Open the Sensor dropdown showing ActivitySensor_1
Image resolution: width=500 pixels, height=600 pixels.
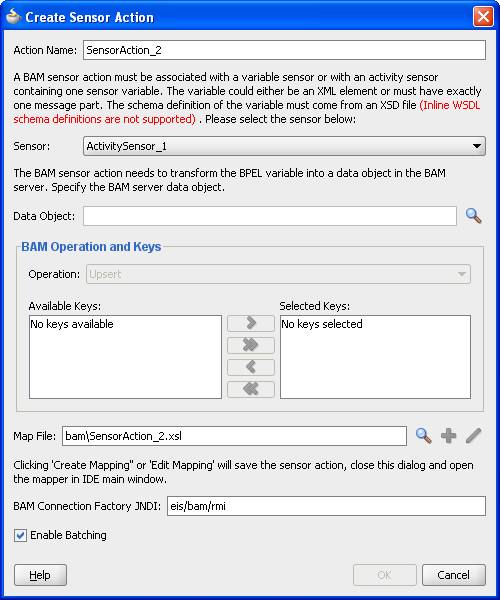[x=284, y=146]
